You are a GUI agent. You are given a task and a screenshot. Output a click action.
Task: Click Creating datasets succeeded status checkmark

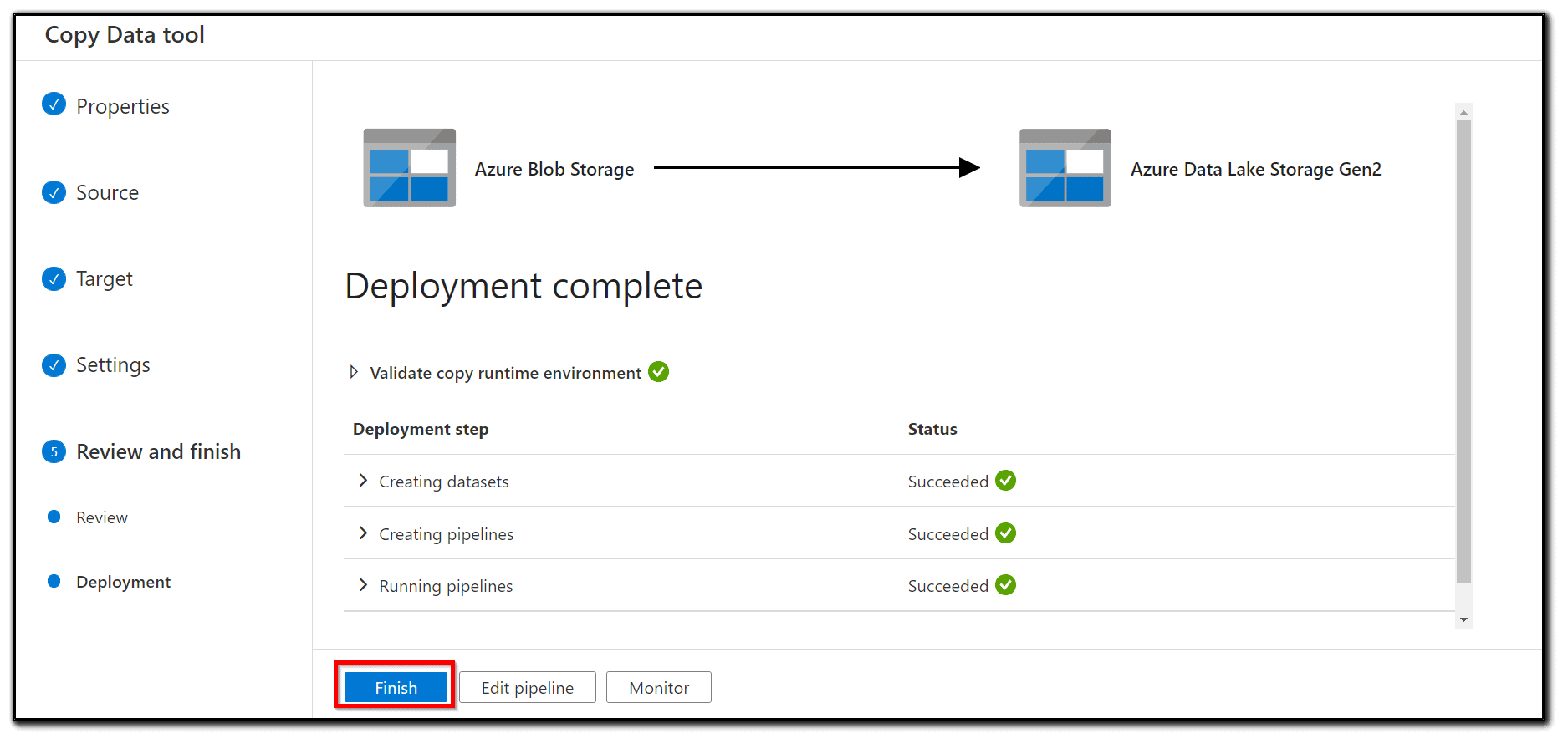[x=1005, y=481]
